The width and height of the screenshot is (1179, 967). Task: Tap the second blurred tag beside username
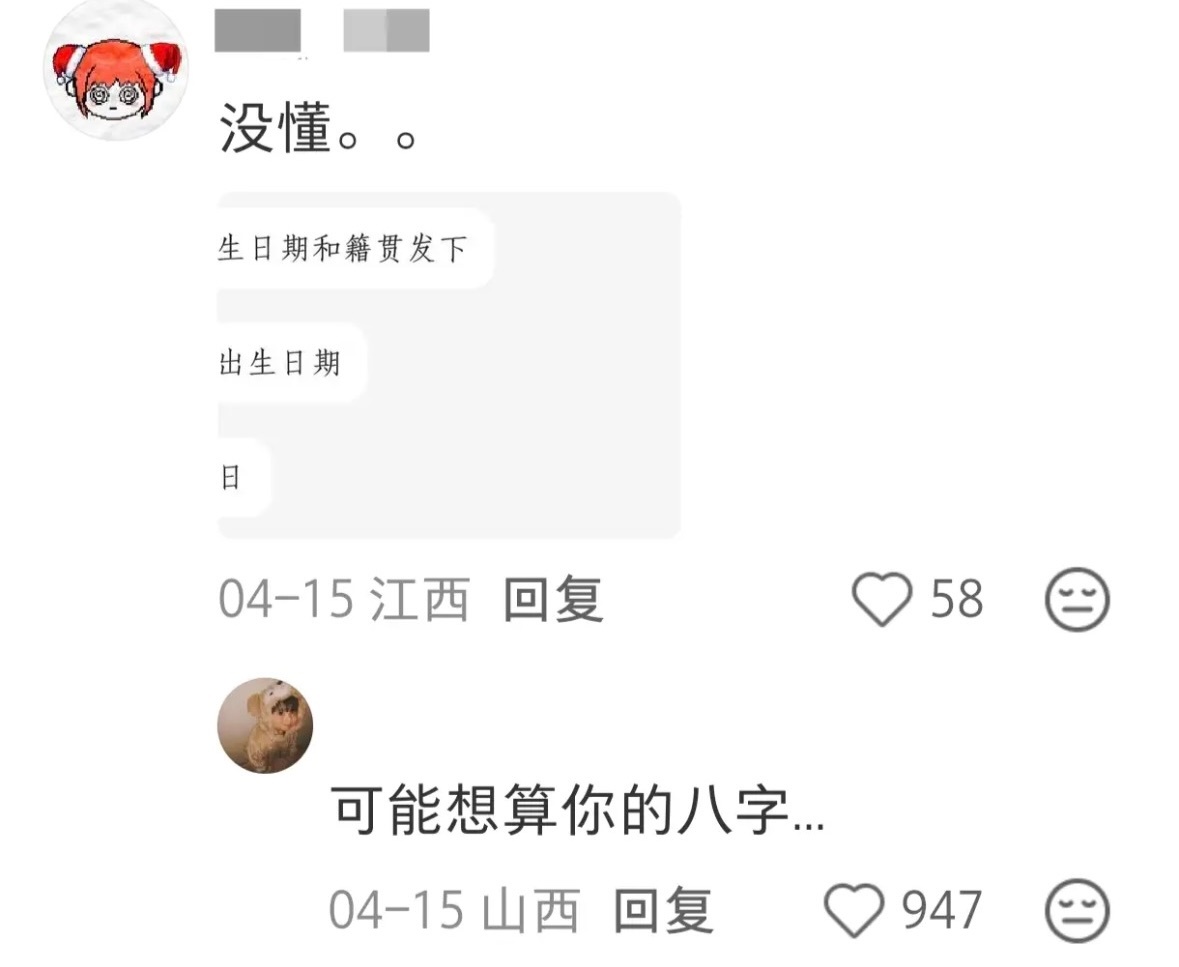[x=386, y=30]
